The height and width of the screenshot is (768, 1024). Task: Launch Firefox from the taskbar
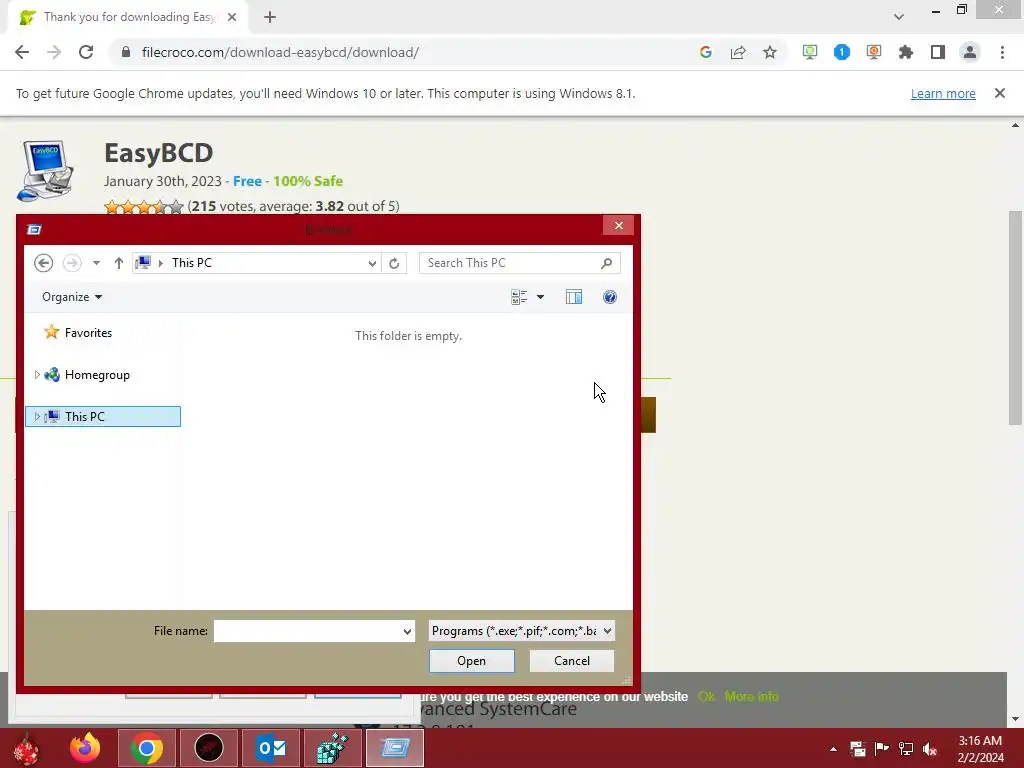(x=86, y=748)
